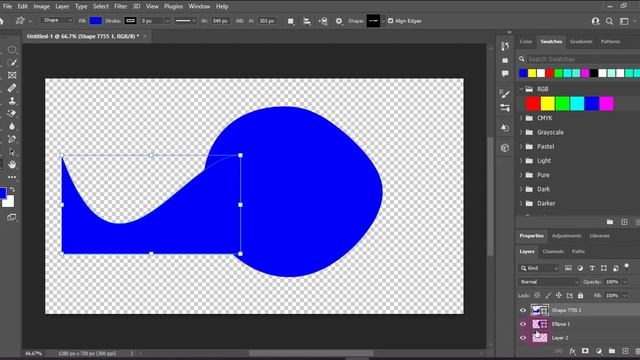Viewport: 640px width, 360px height.
Task: Open the 3D cube panel icon
Action: click(505, 148)
